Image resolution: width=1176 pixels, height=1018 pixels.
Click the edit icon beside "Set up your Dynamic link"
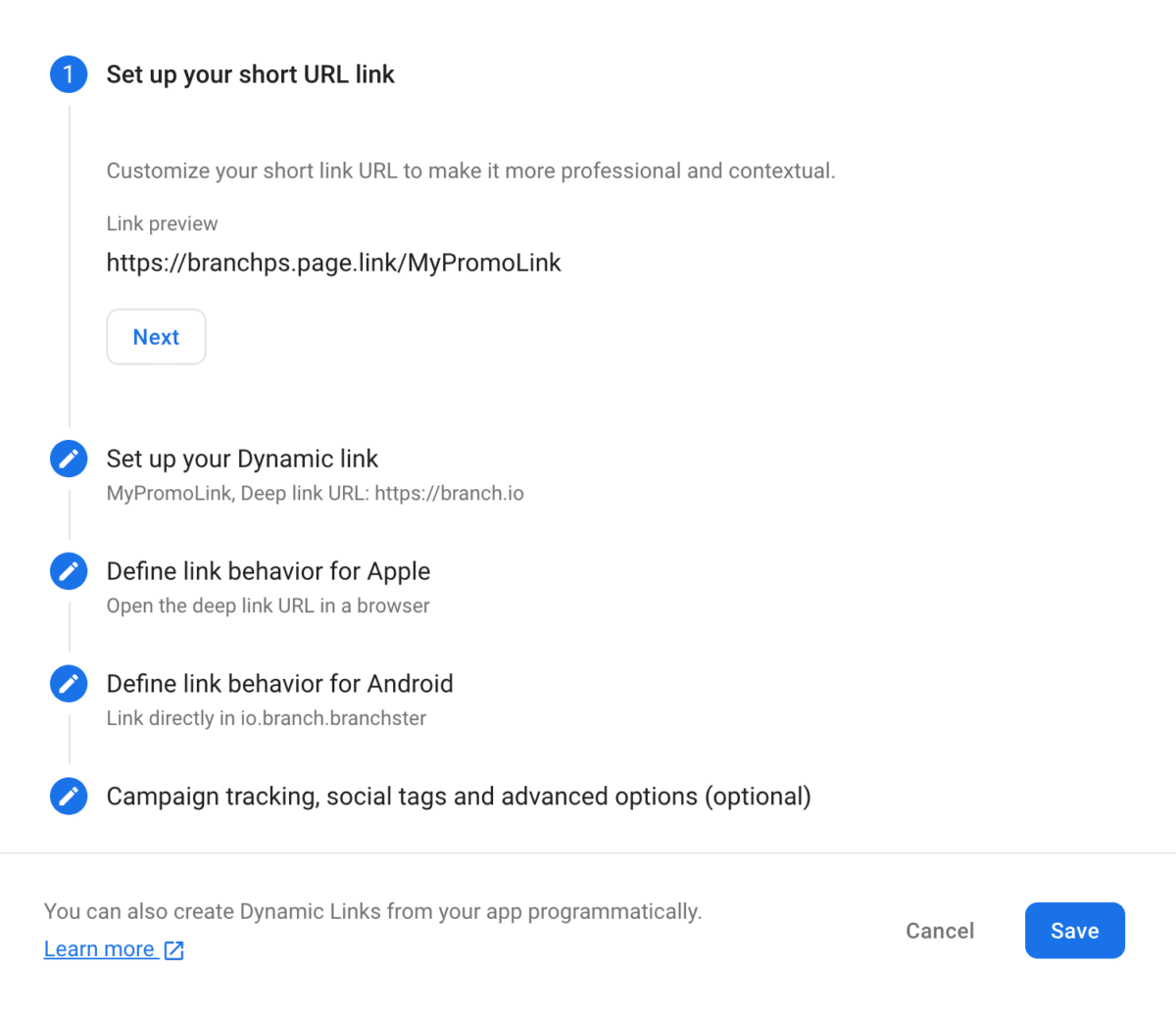coord(69,458)
